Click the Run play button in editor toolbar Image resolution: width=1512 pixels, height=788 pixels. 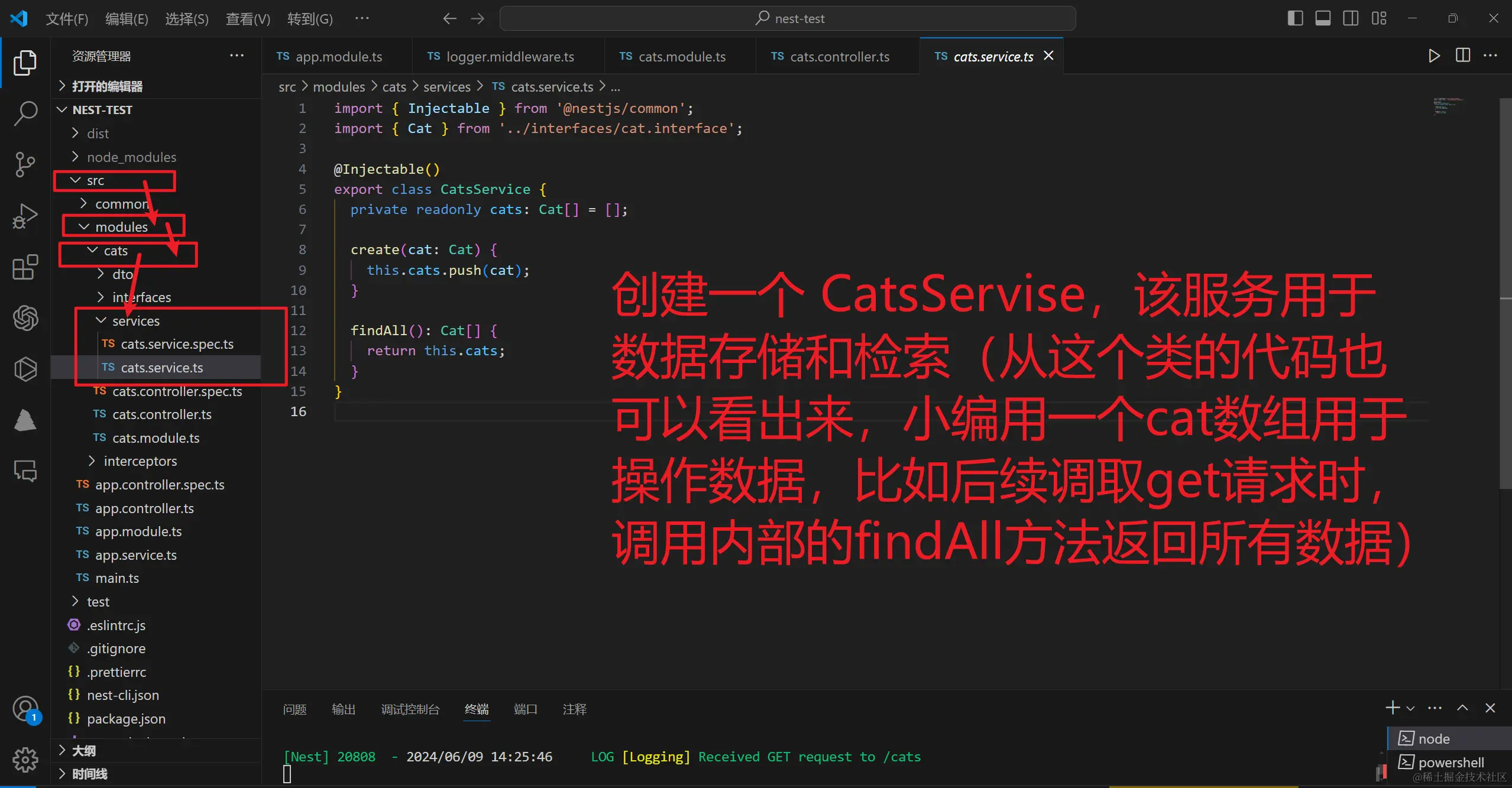[x=1434, y=56]
